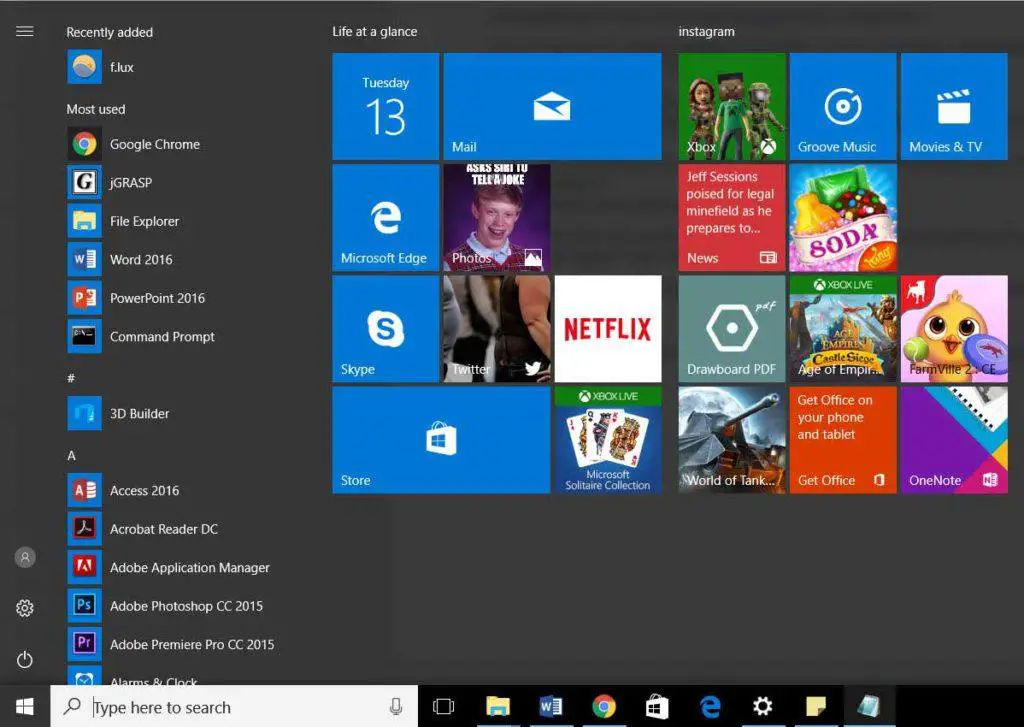Open Edge from the taskbar
The width and height of the screenshot is (1024, 727).
pyautogui.click(x=710, y=706)
